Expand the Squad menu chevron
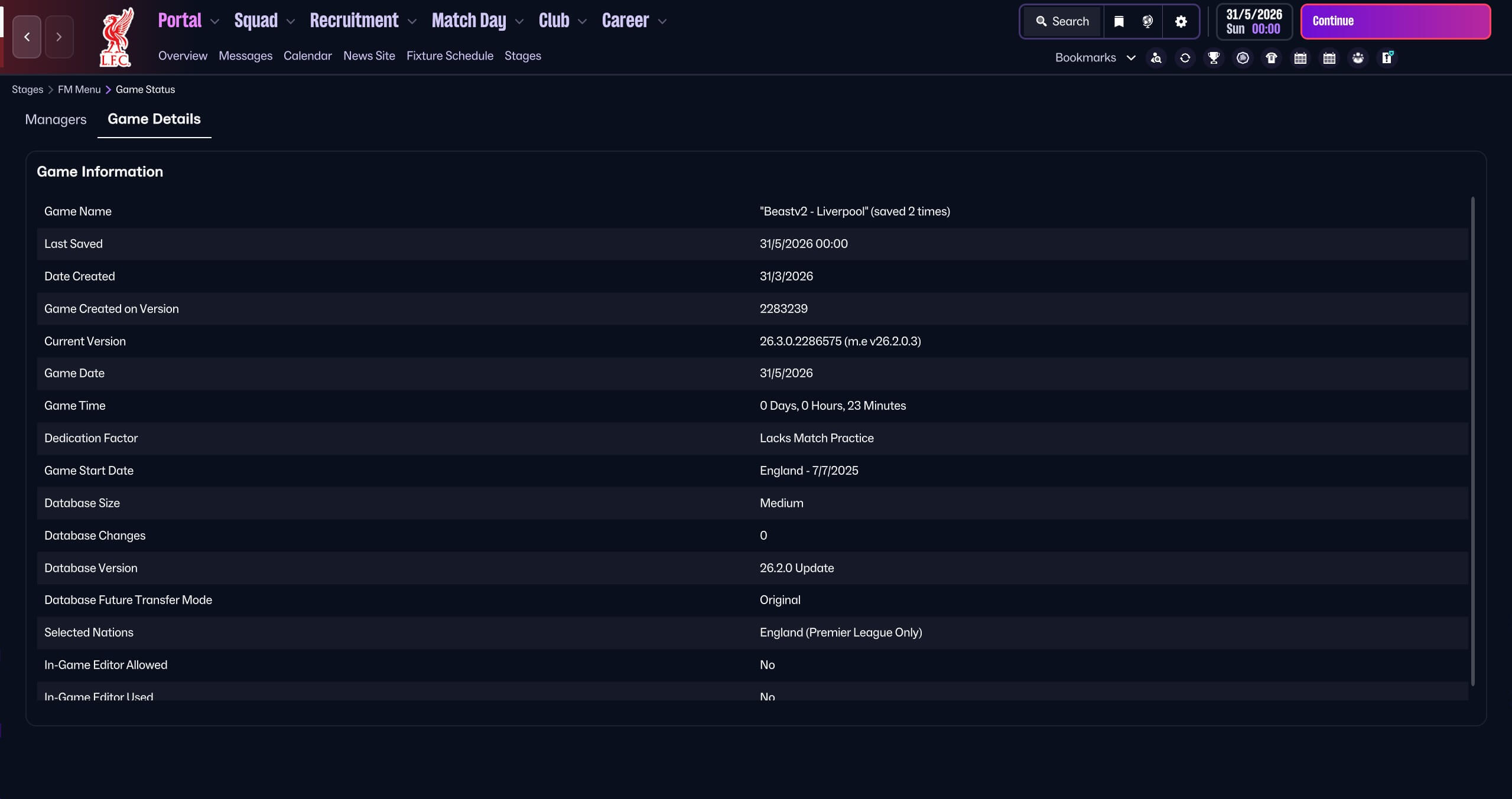1512x799 pixels. 290,22
